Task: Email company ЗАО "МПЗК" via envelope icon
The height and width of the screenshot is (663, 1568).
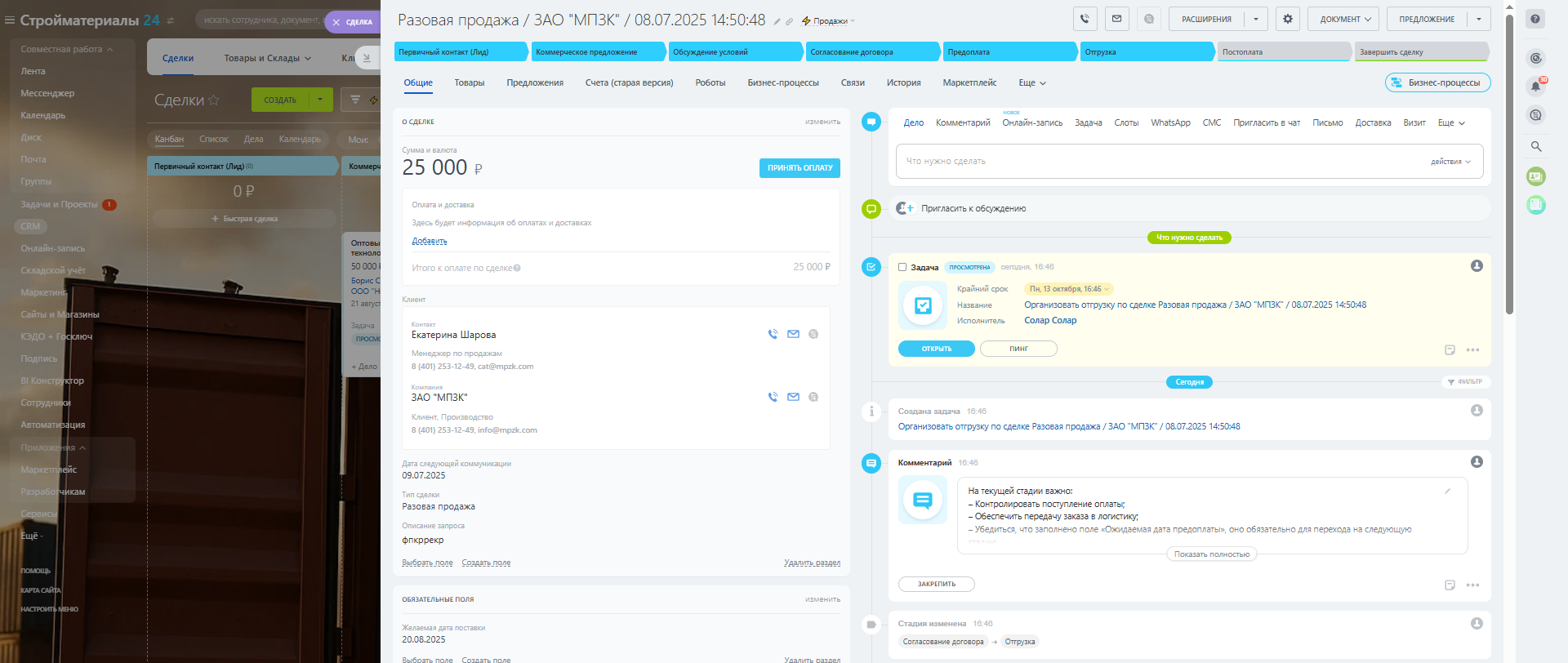Action: pyautogui.click(x=793, y=397)
